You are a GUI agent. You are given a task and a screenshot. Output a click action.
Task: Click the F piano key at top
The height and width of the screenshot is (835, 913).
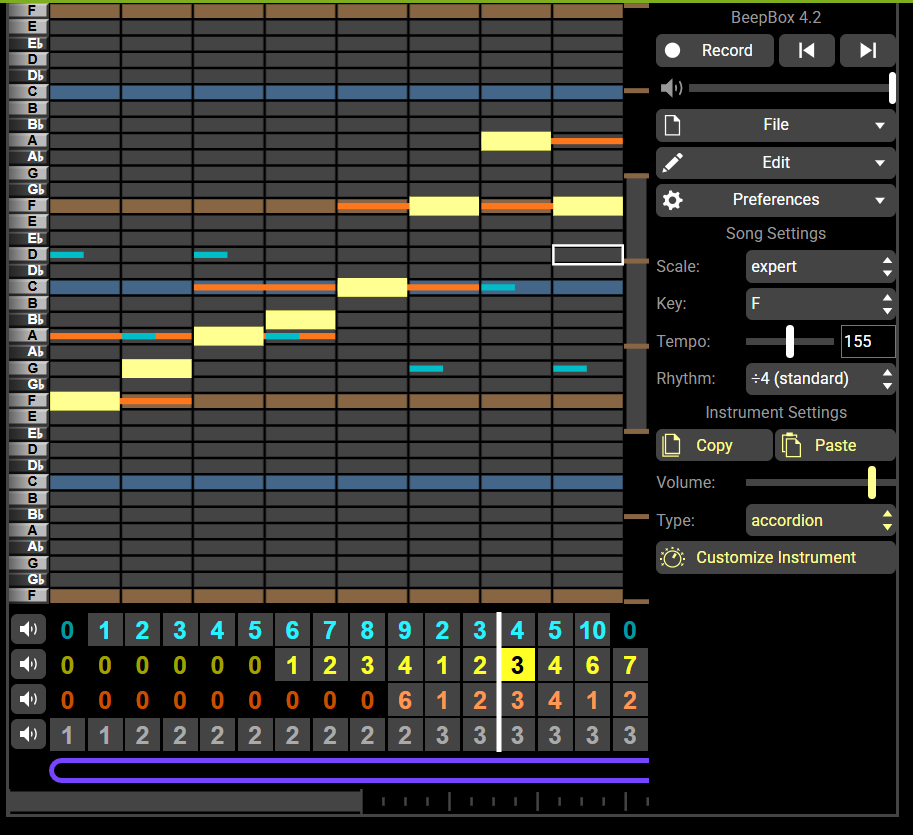point(27,11)
